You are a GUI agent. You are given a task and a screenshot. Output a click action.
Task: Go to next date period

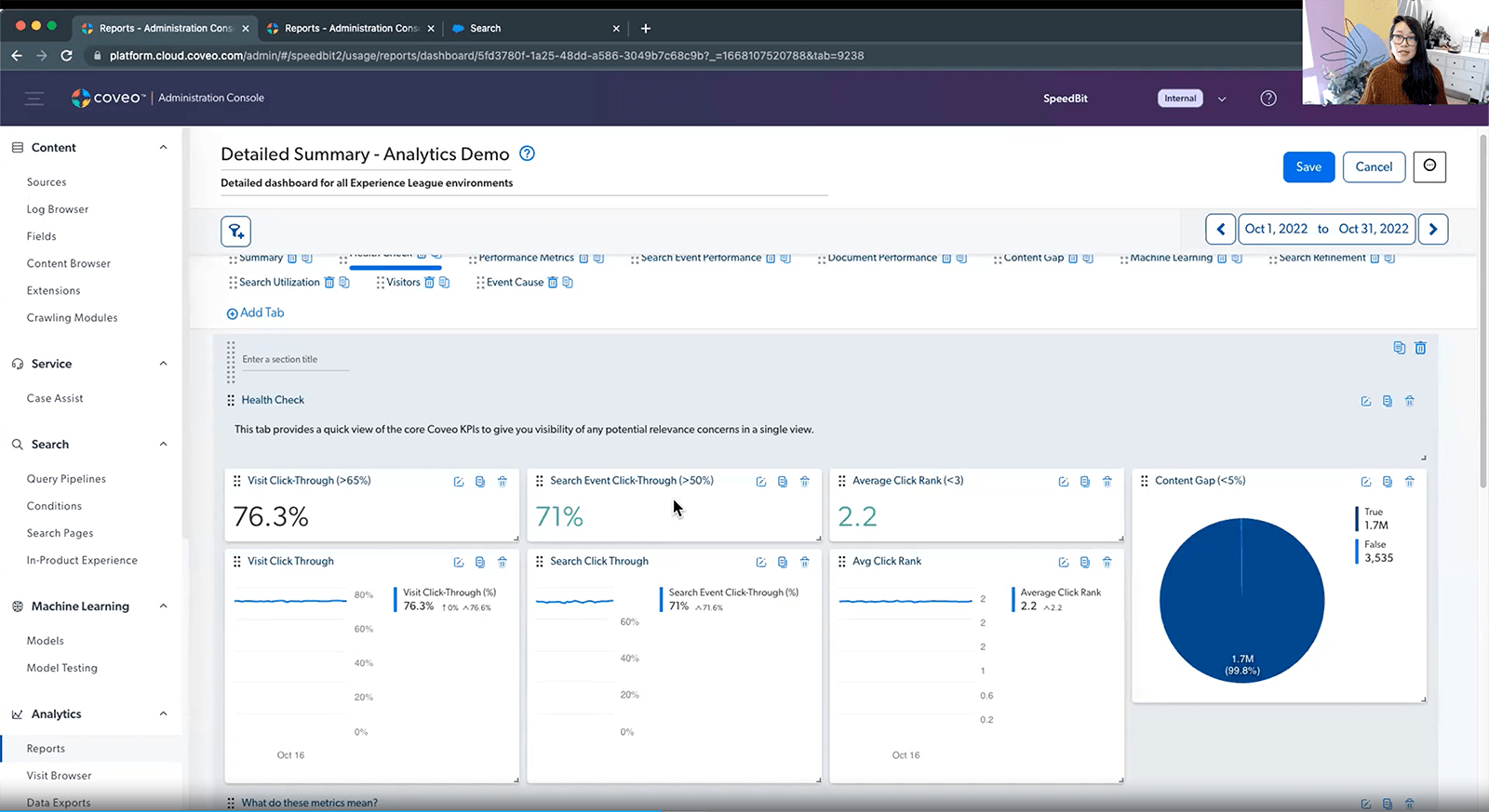[1433, 229]
